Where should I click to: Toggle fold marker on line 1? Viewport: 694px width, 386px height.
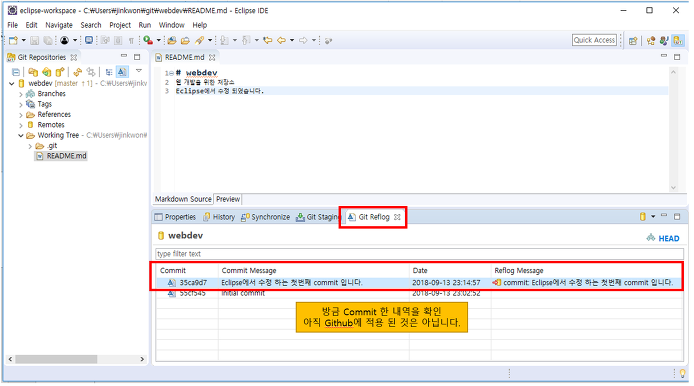click(x=171, y=73)
